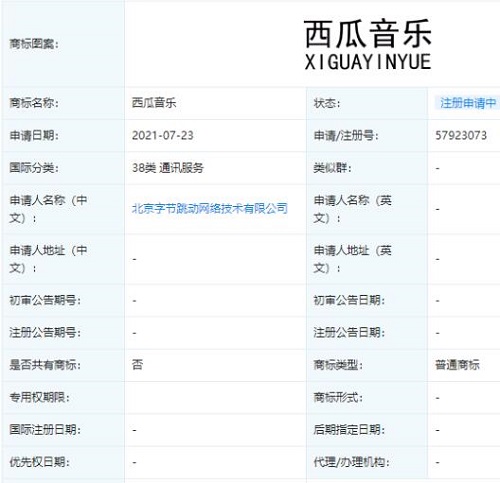Screen dimensions: 500x483
Task: Click the trademark name value 西瓜音乐
Action: [154, 103]
